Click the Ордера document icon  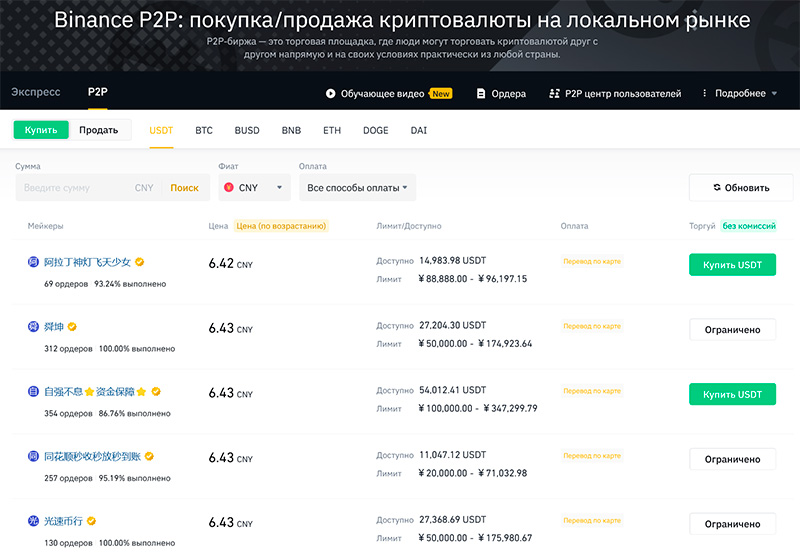(x=481, y=93)
